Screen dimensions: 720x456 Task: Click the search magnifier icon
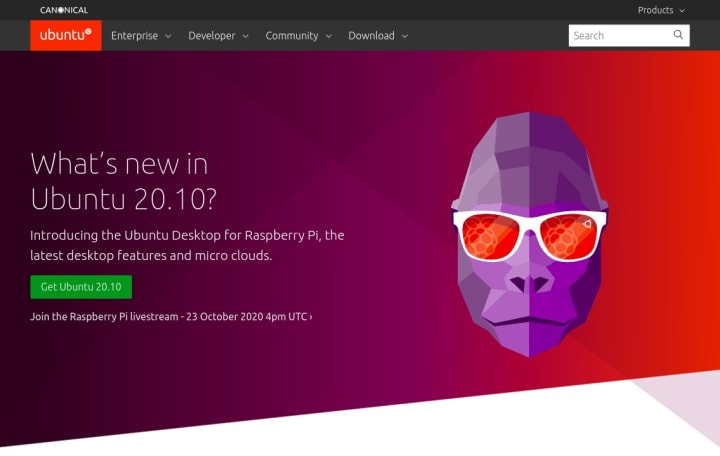pos(678,35)
